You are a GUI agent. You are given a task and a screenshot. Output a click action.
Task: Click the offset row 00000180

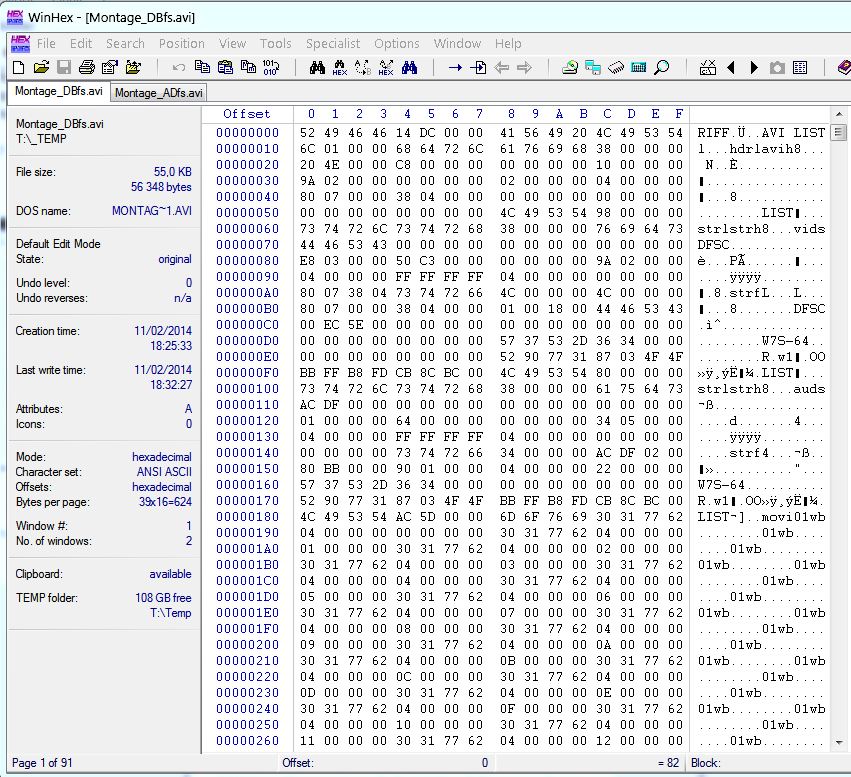pyautogui.click(x=247, y=517)
